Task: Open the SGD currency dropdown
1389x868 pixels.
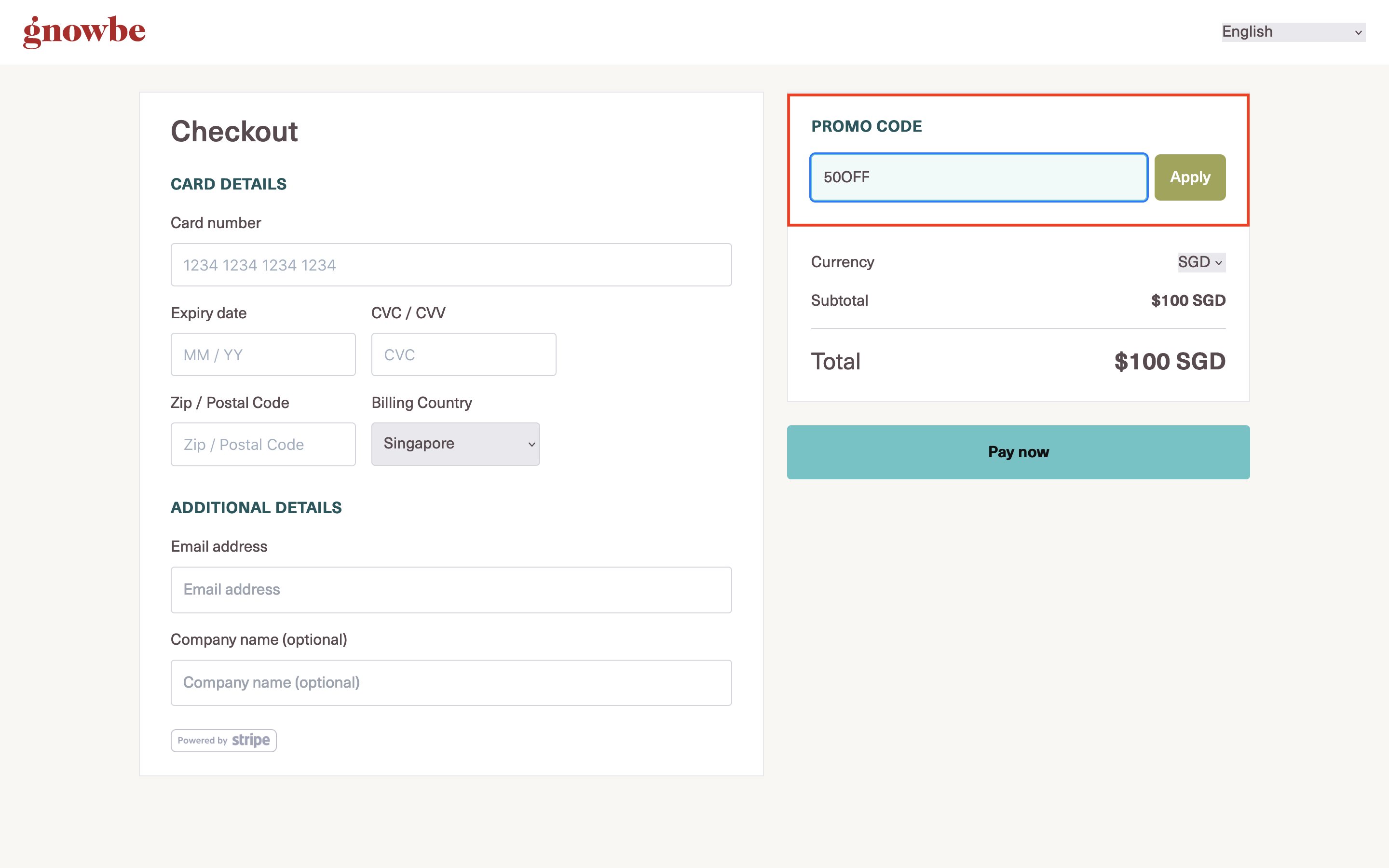Action: (x=1201, y=262)
